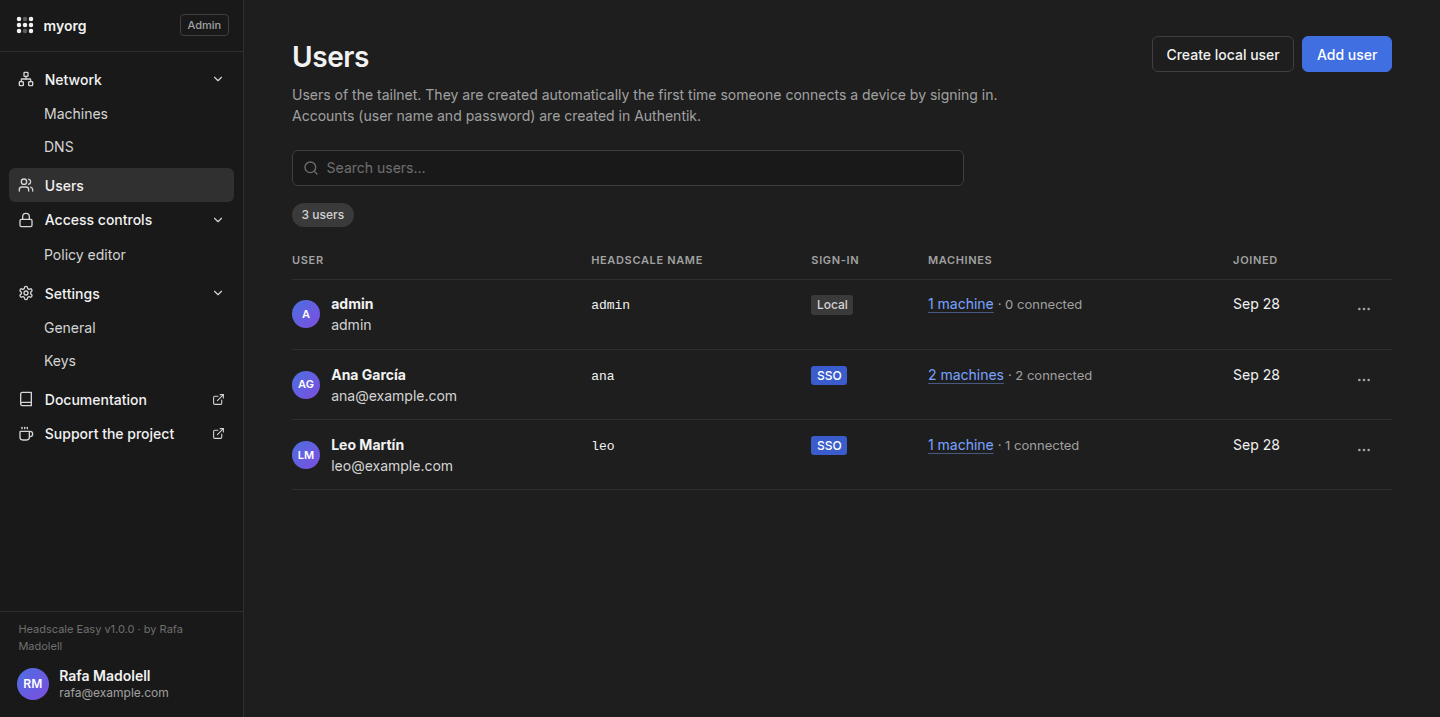1440x717 pixels.
Task: Open the more options menu for admin
Action: click(1364, 309)
